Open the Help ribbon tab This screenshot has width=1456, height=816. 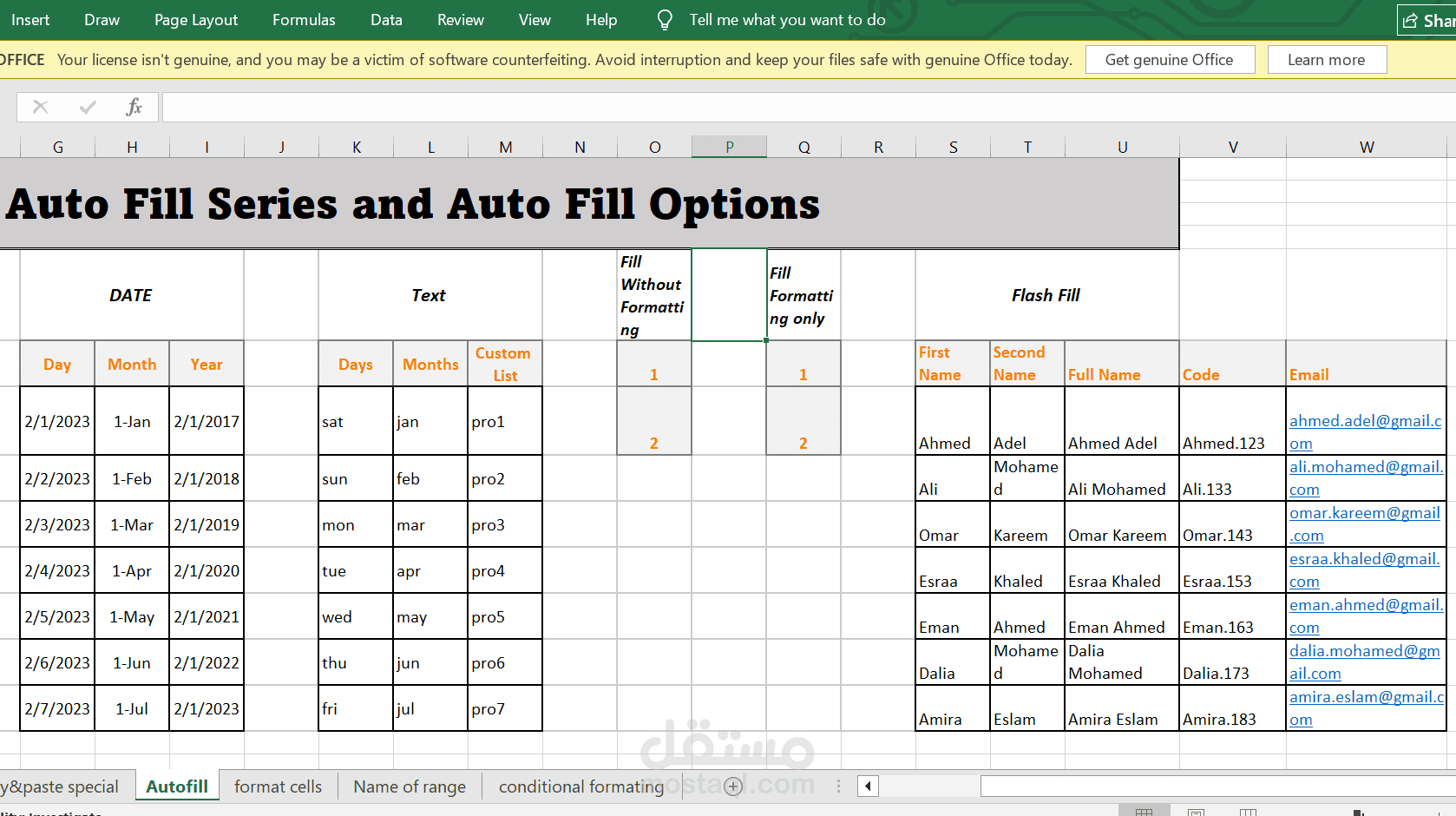tap(601, 20)
